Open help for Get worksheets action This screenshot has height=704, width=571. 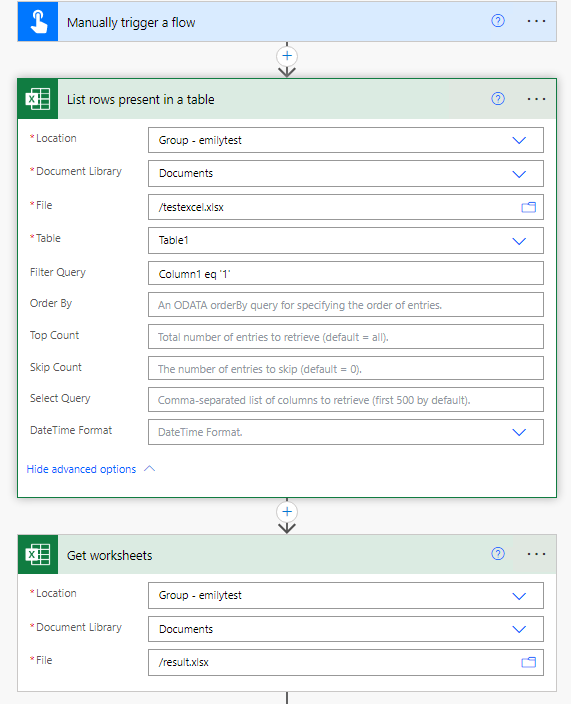[x=498, y=554]
